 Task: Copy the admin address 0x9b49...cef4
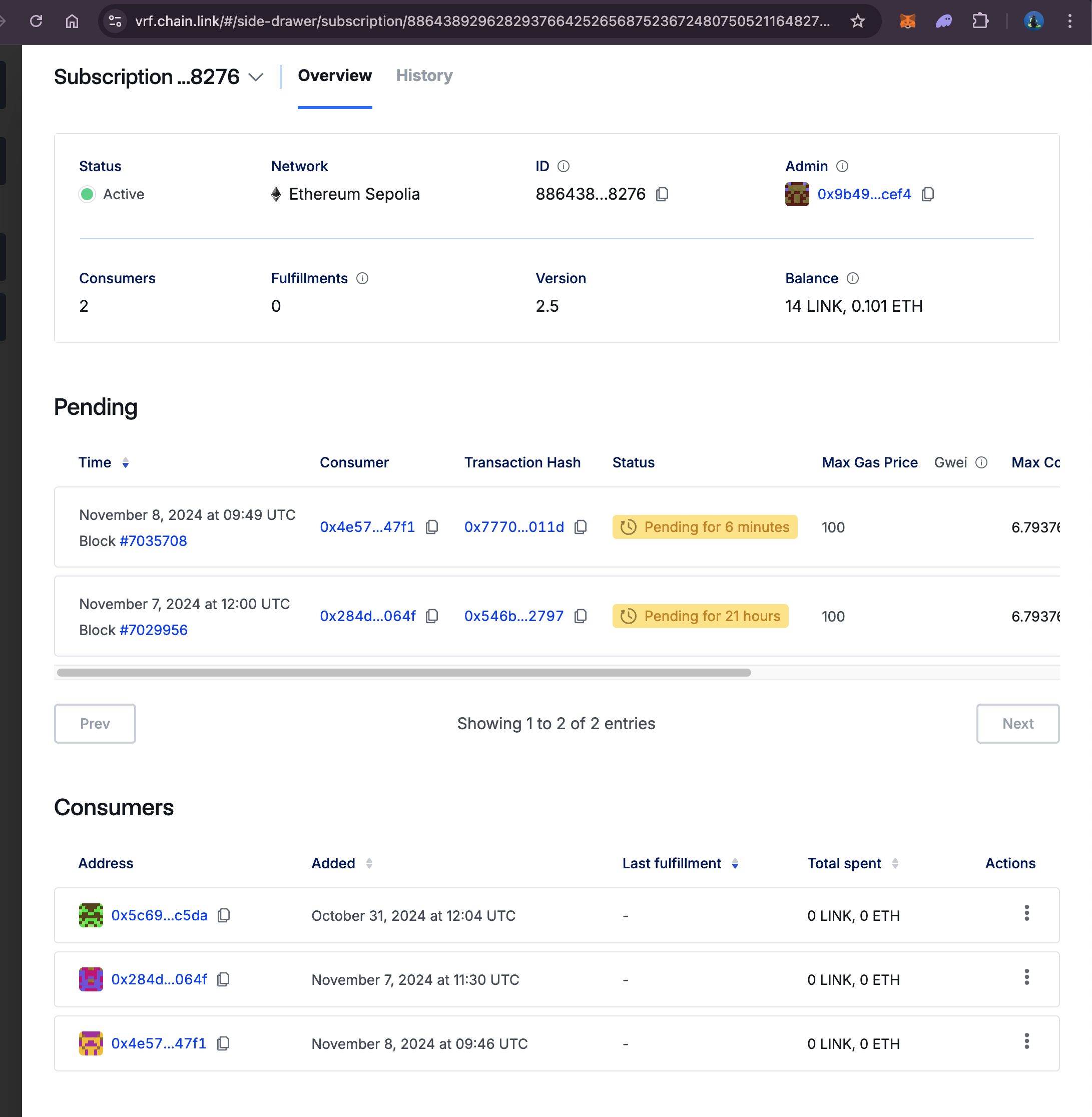(x=928, y=194)
